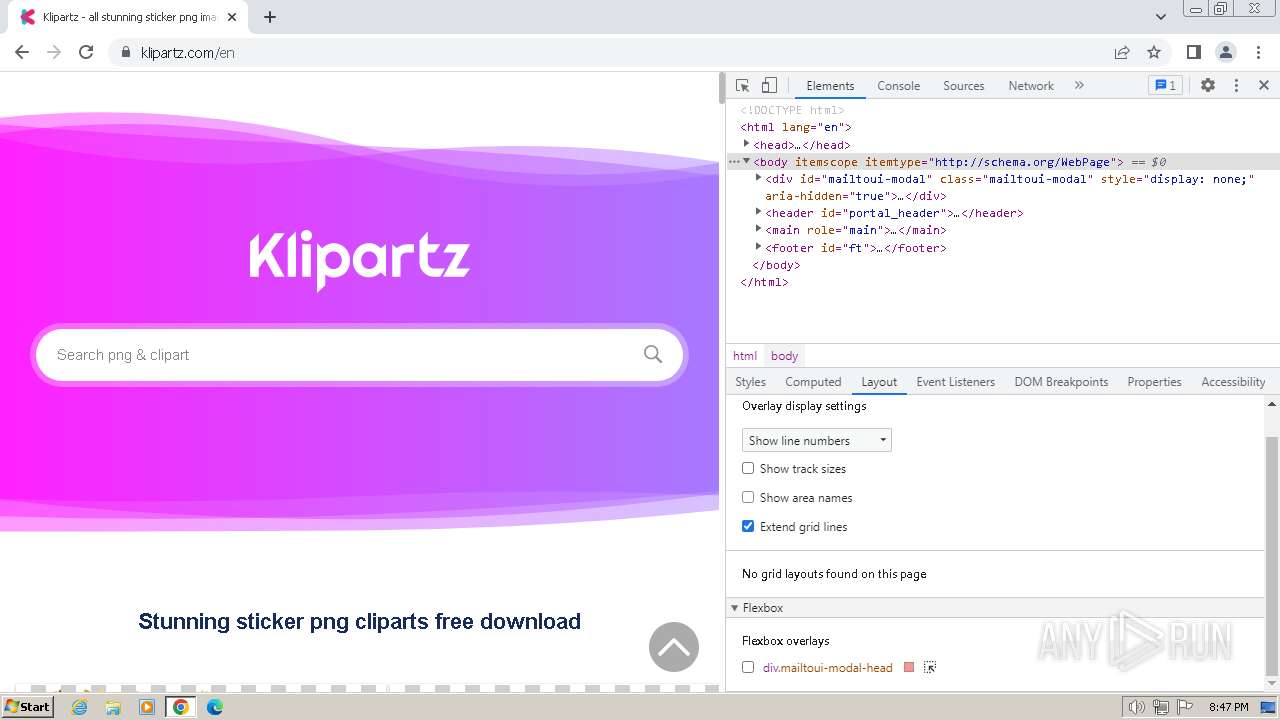Click the flexbox overlay color swatch
The image size is (1280, 720).
click(909, 667)
